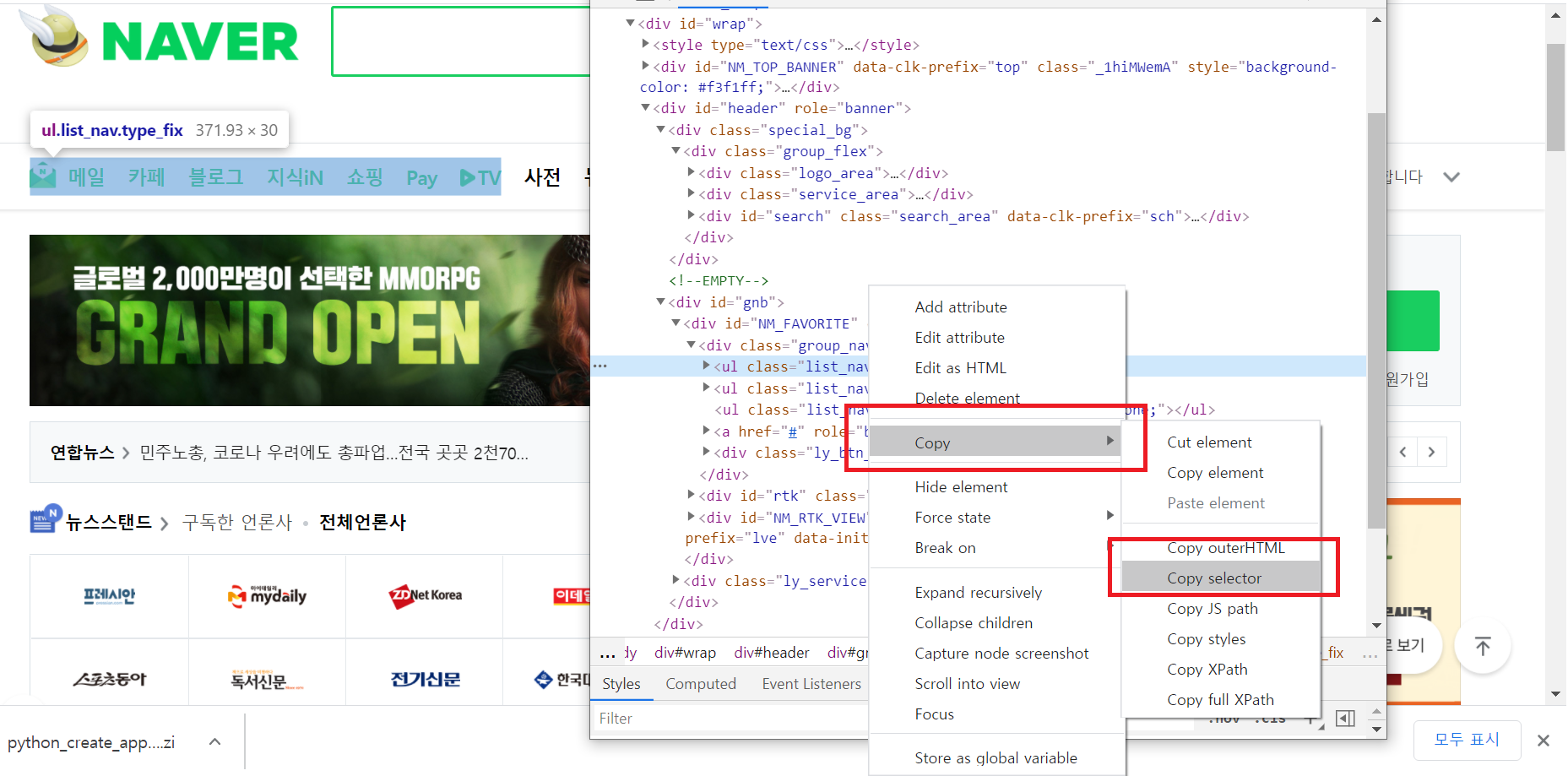
Task: Open the 프레시안 press logo
Action: 110,596
